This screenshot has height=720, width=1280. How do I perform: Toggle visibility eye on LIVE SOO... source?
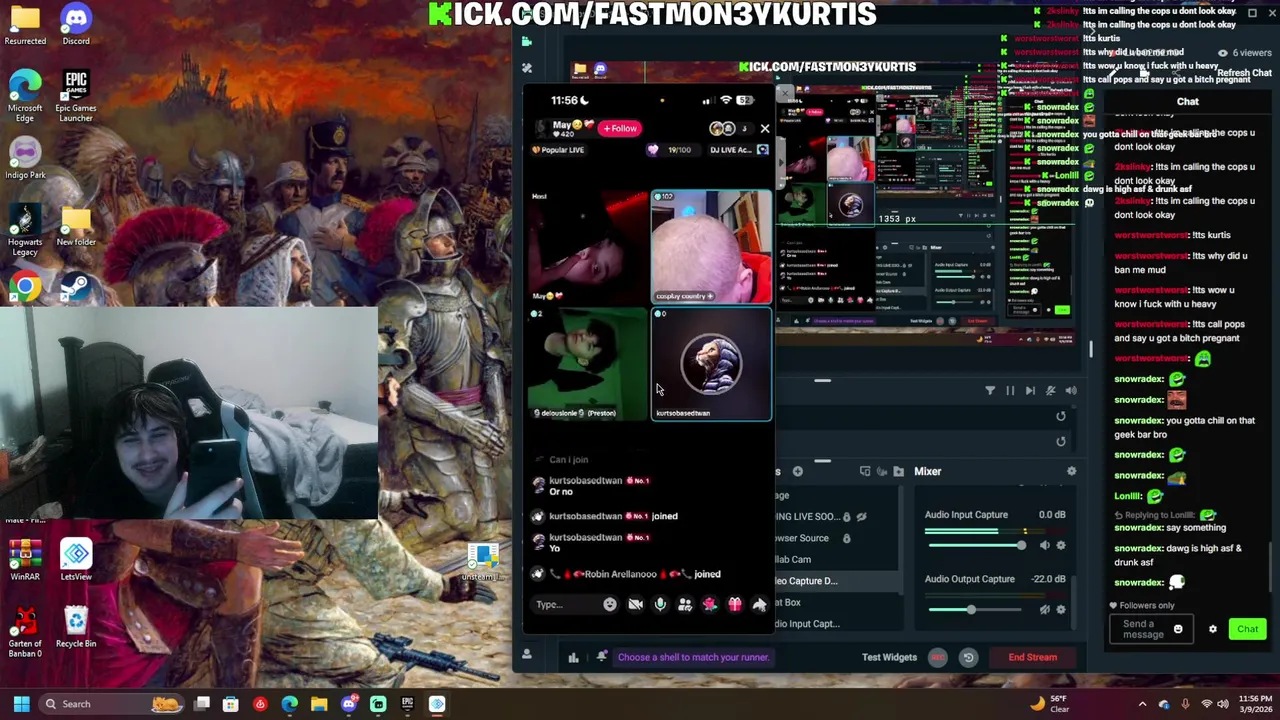861,517
